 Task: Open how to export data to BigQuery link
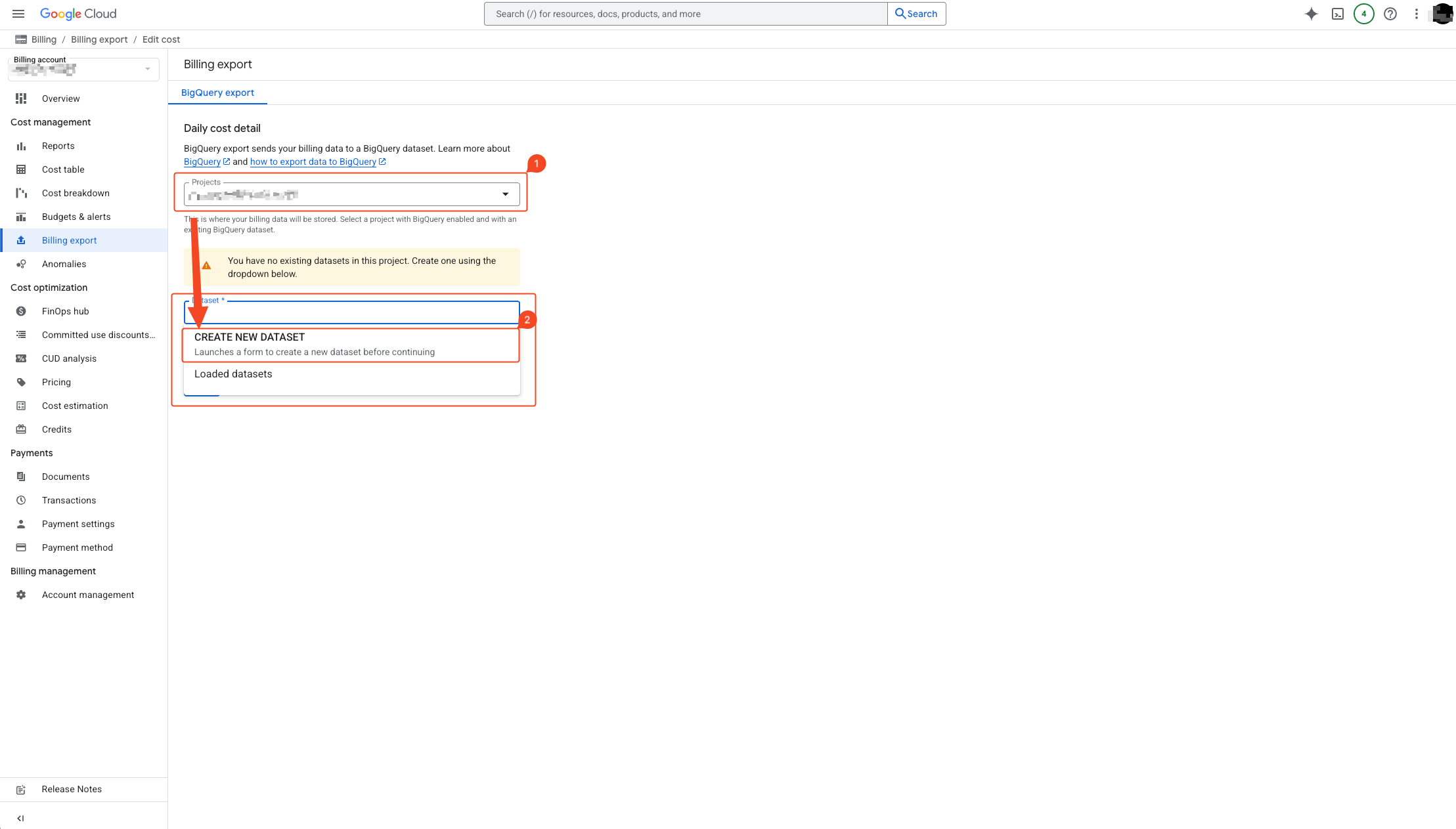[x=318, y=161]
